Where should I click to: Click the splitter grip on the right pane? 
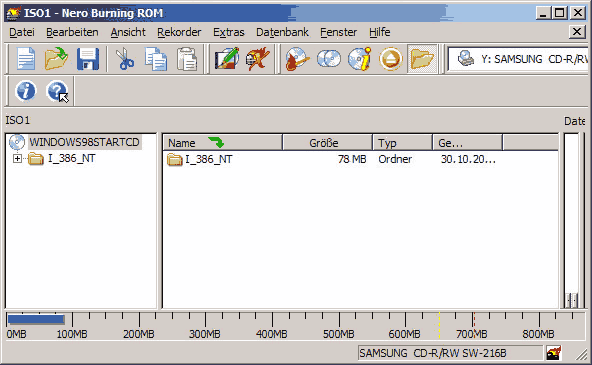(x=572, y=300)
